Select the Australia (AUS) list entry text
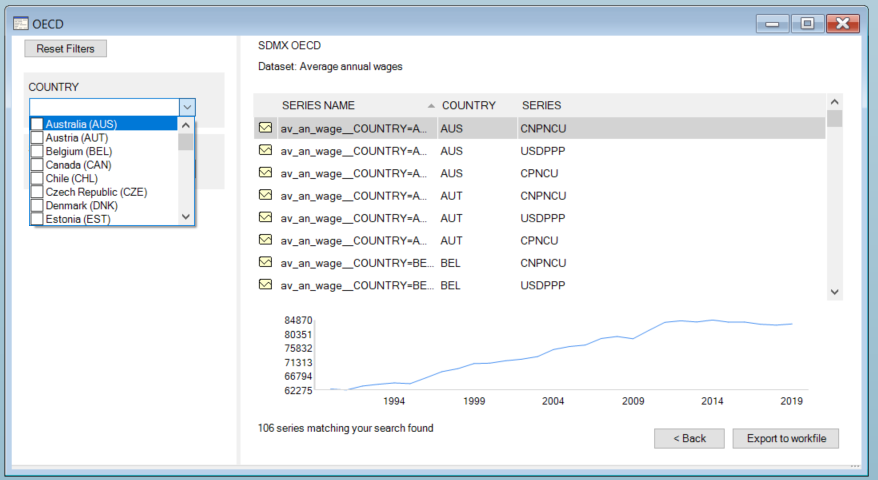This screenshot has height=480, width=878. pos(81,124)
